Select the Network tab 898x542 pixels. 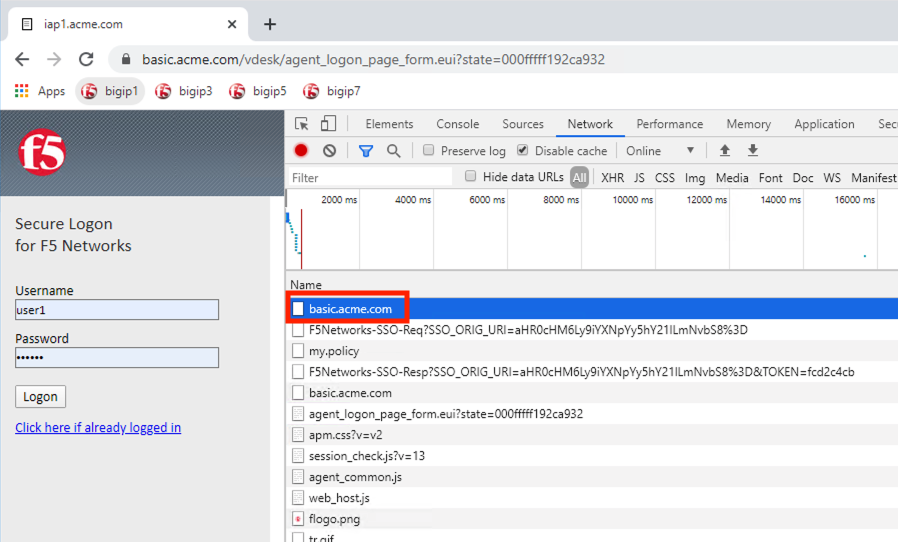[x=590, y=124]
